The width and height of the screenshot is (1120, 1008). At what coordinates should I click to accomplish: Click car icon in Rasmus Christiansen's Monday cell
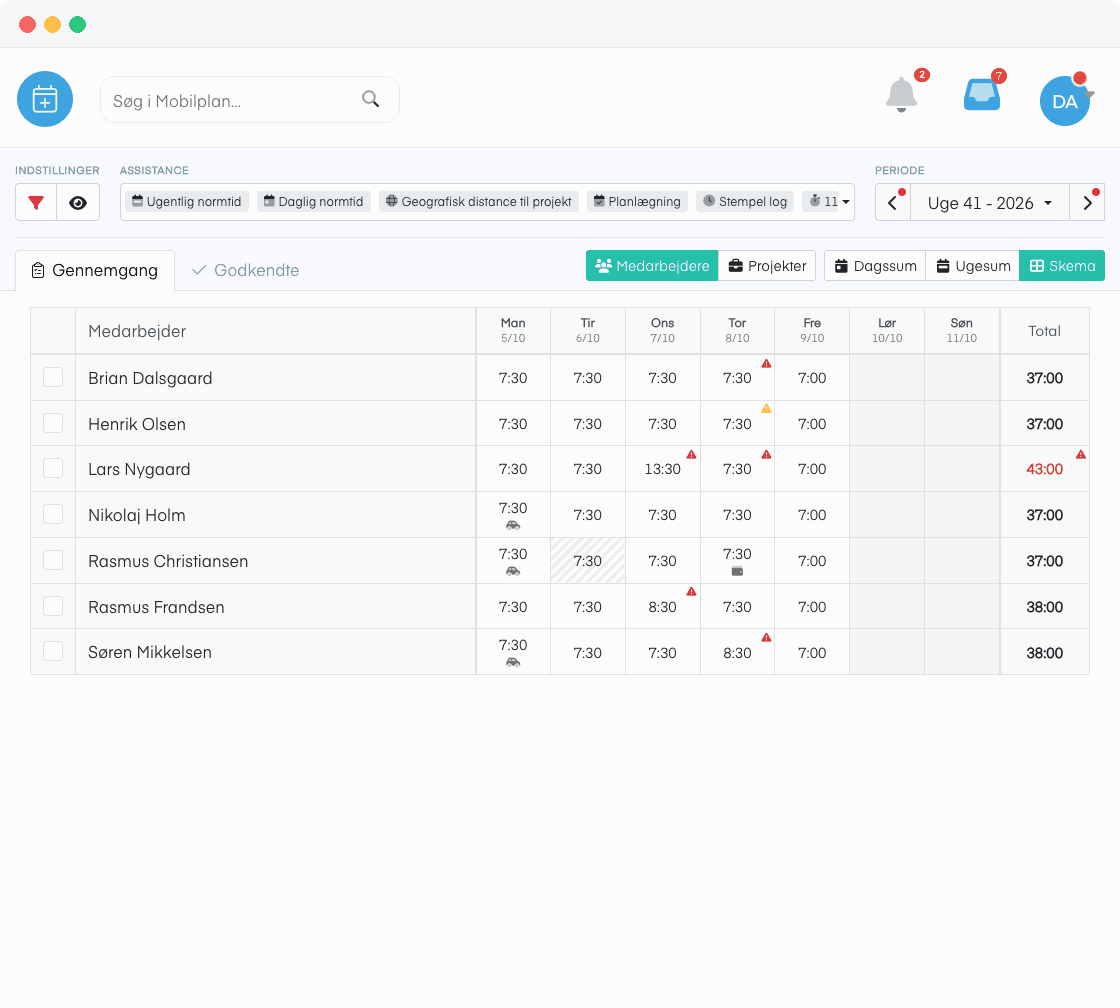(513, 571)
